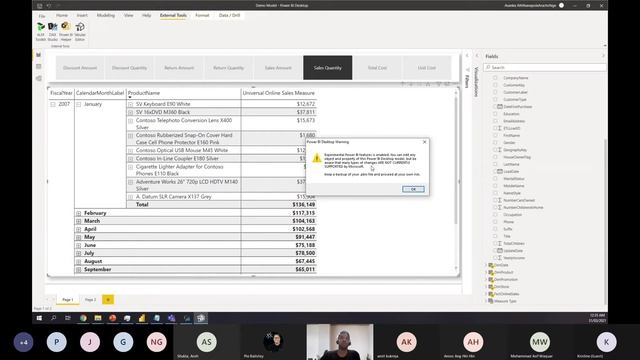640x360 pixels.
Task: Open Chrome from the taskbar
Action: click(83, 318)
